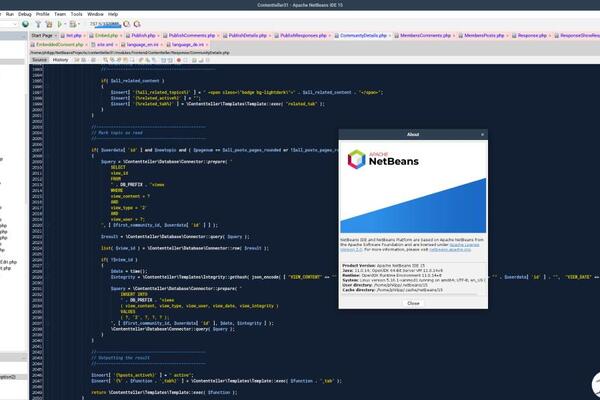
Task: Select the Source editor view
Action: 39,60
